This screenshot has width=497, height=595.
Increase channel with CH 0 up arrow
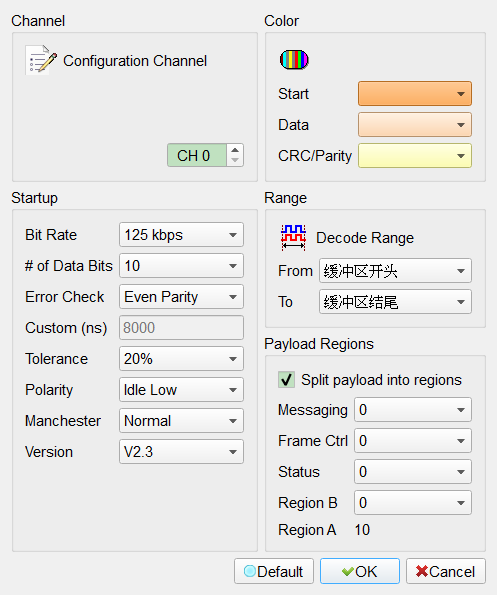pos(235,150)
